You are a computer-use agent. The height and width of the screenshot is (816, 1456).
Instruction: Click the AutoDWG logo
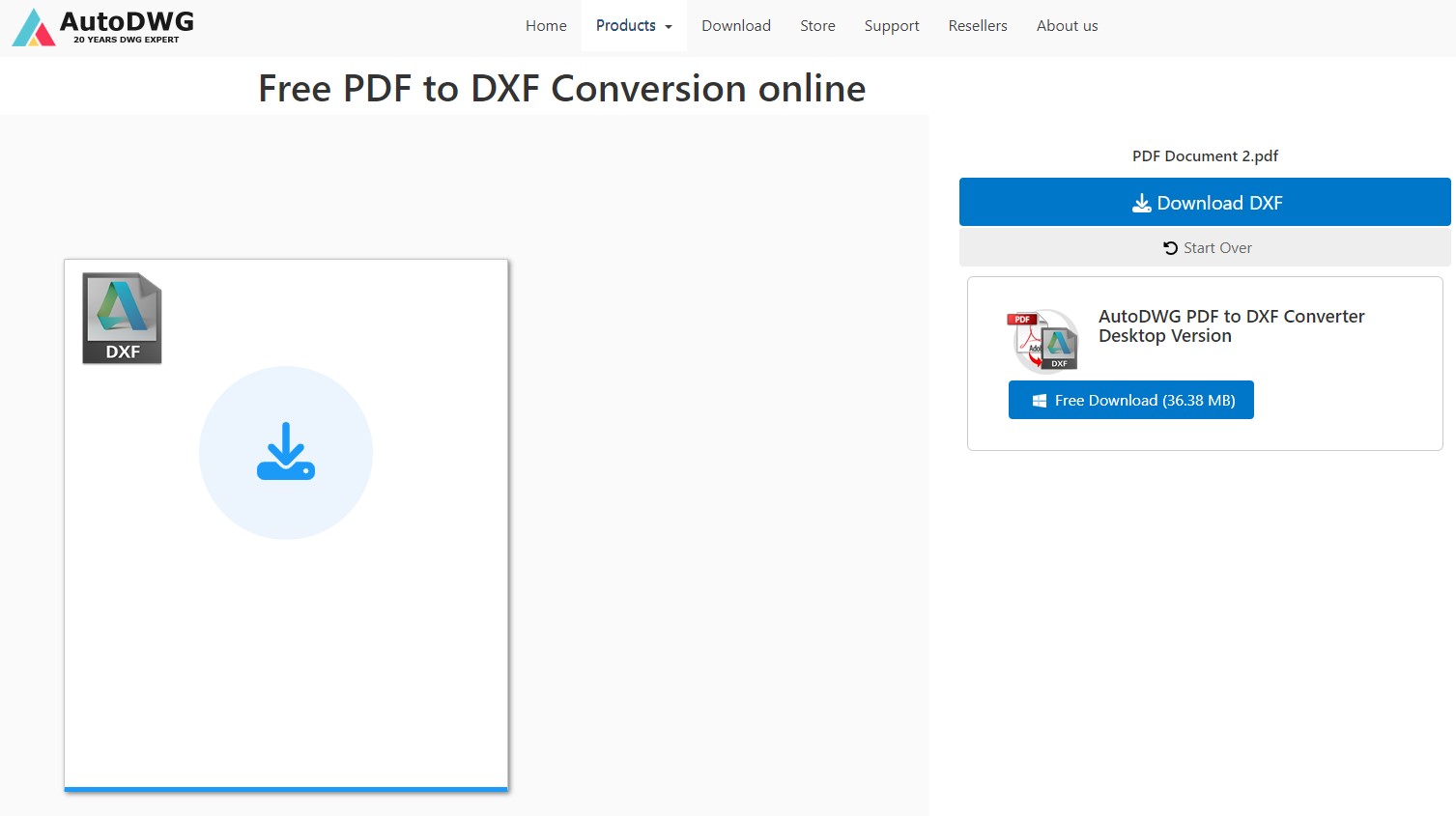click(101, 26)
